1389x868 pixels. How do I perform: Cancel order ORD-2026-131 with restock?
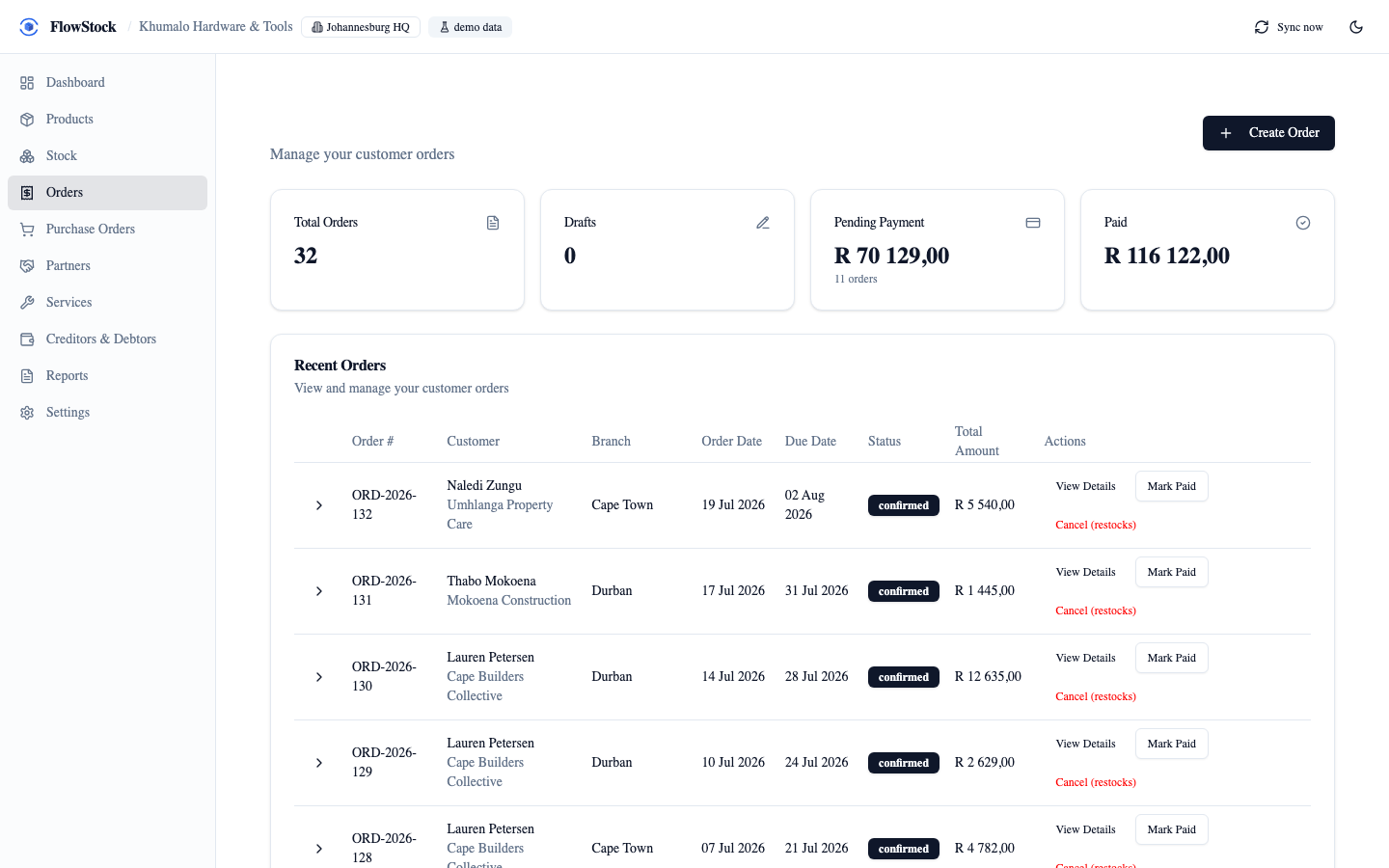click(x=1096, y=610)
